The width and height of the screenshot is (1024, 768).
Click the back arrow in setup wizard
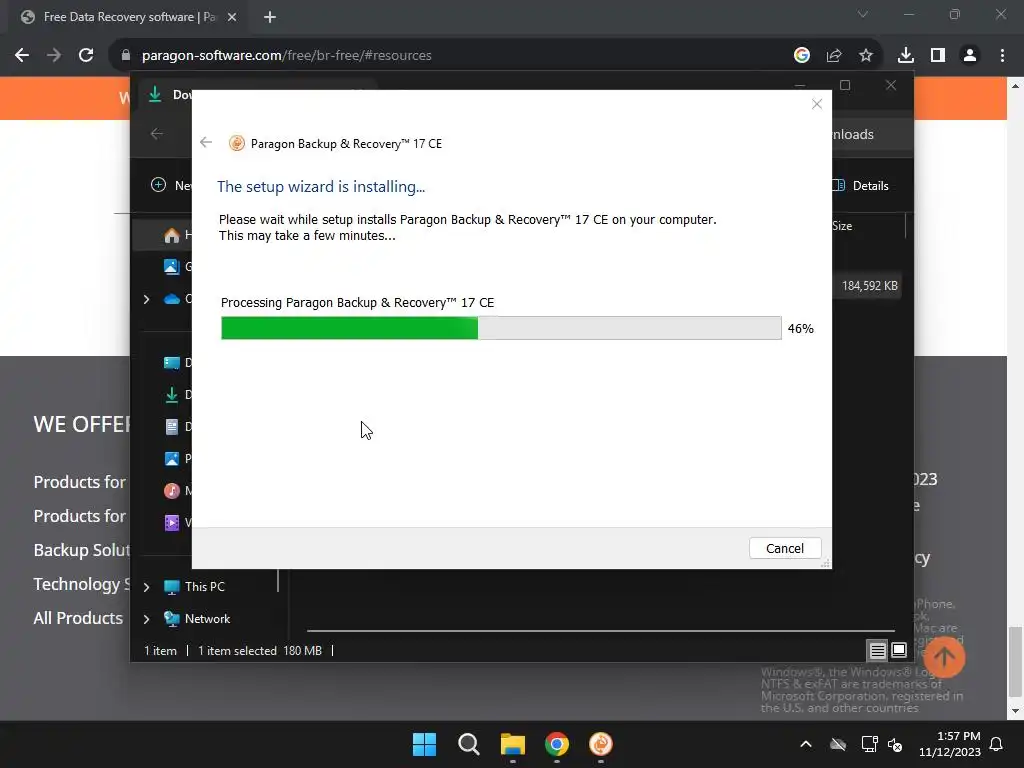point(206,142)
